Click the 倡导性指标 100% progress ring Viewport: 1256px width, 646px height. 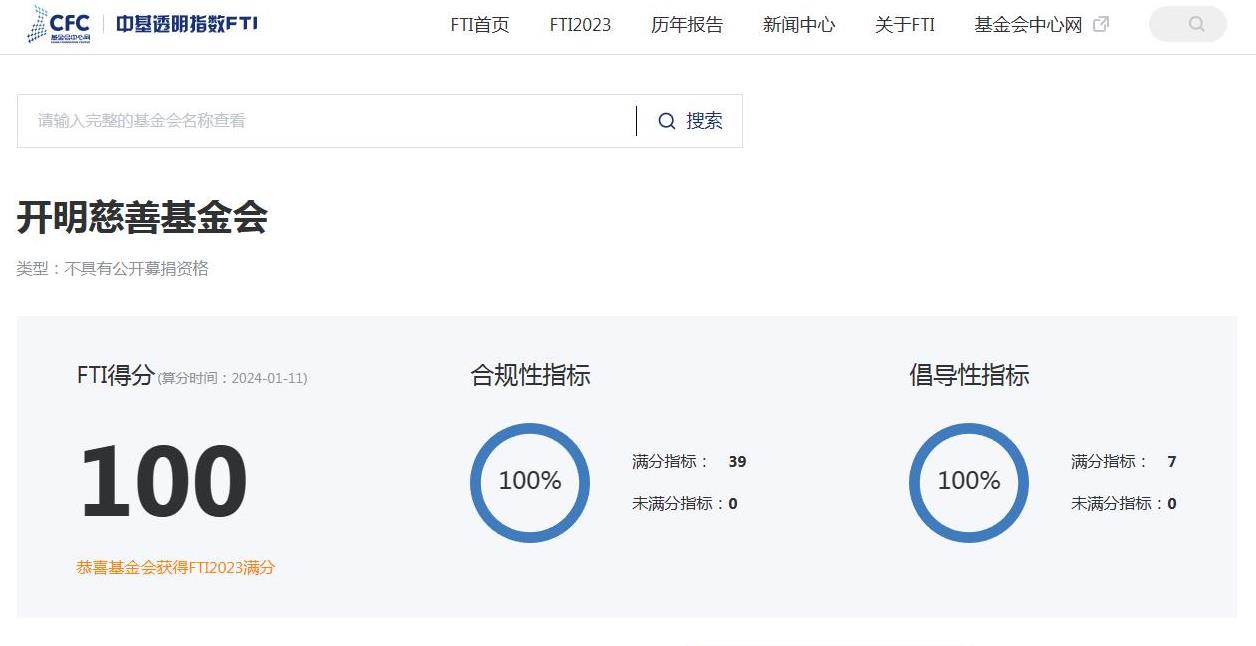click(x=969, y=482)
